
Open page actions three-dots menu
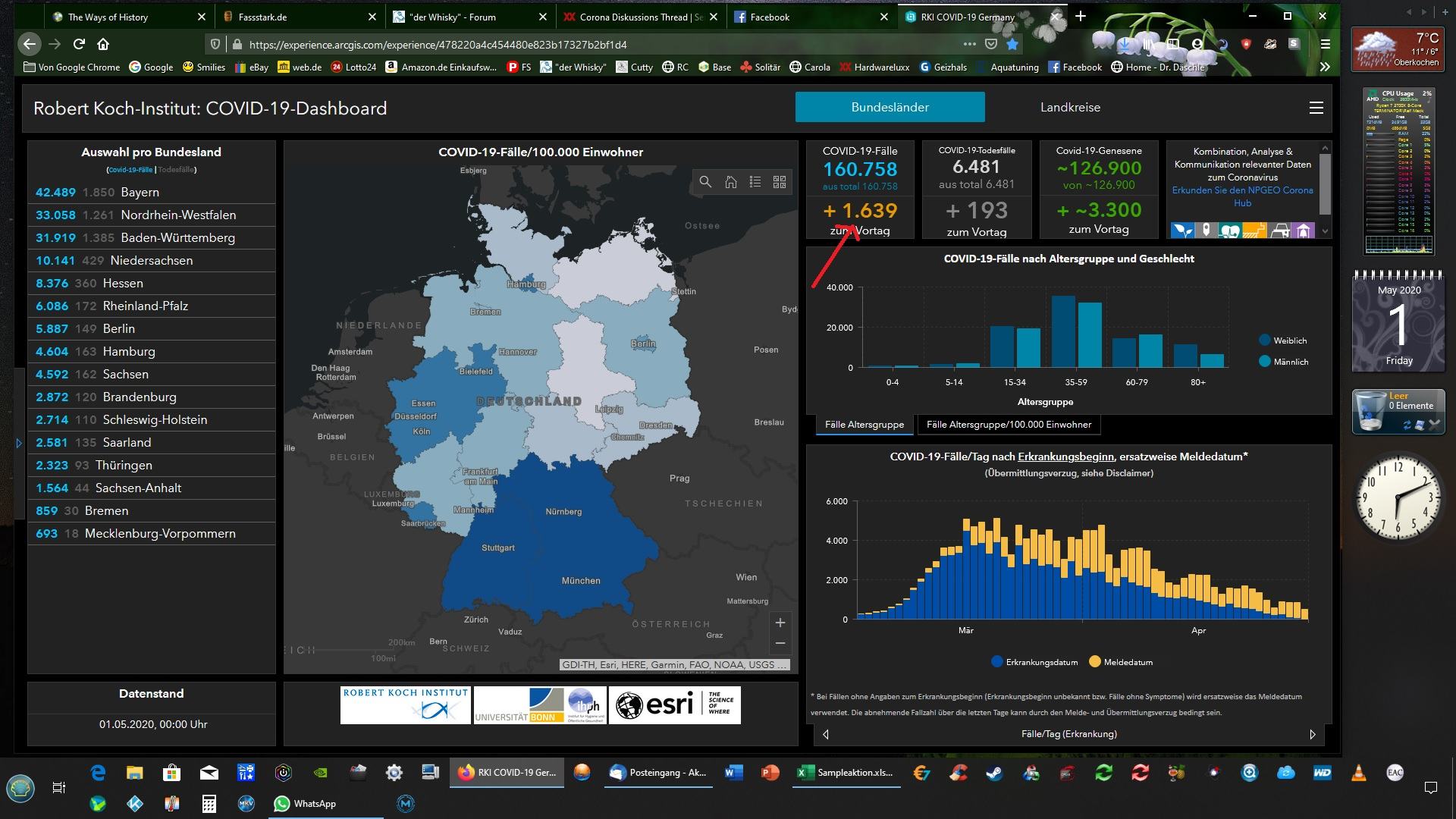coord(969,44)
